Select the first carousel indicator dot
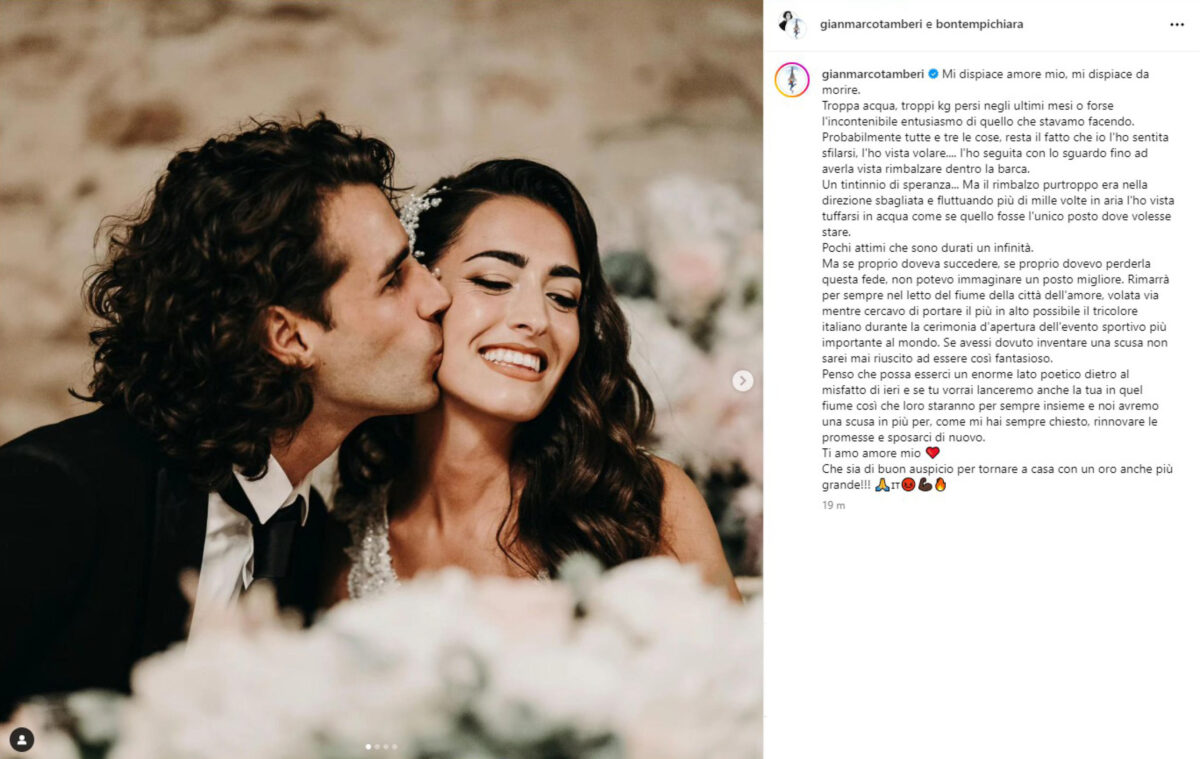Viewport: 1200px width, 759px height. pyautogui.click(x=368, y=746)
